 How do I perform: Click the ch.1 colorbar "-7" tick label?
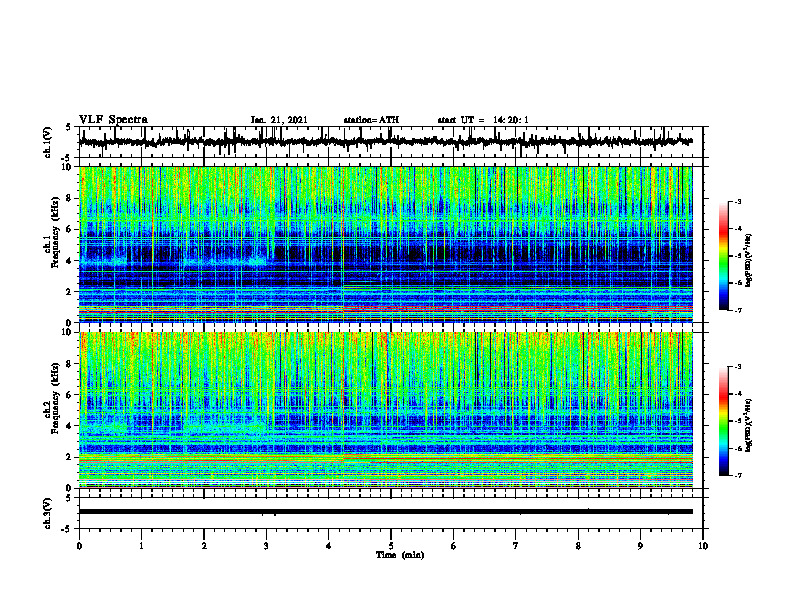click(x=737, y=310)
